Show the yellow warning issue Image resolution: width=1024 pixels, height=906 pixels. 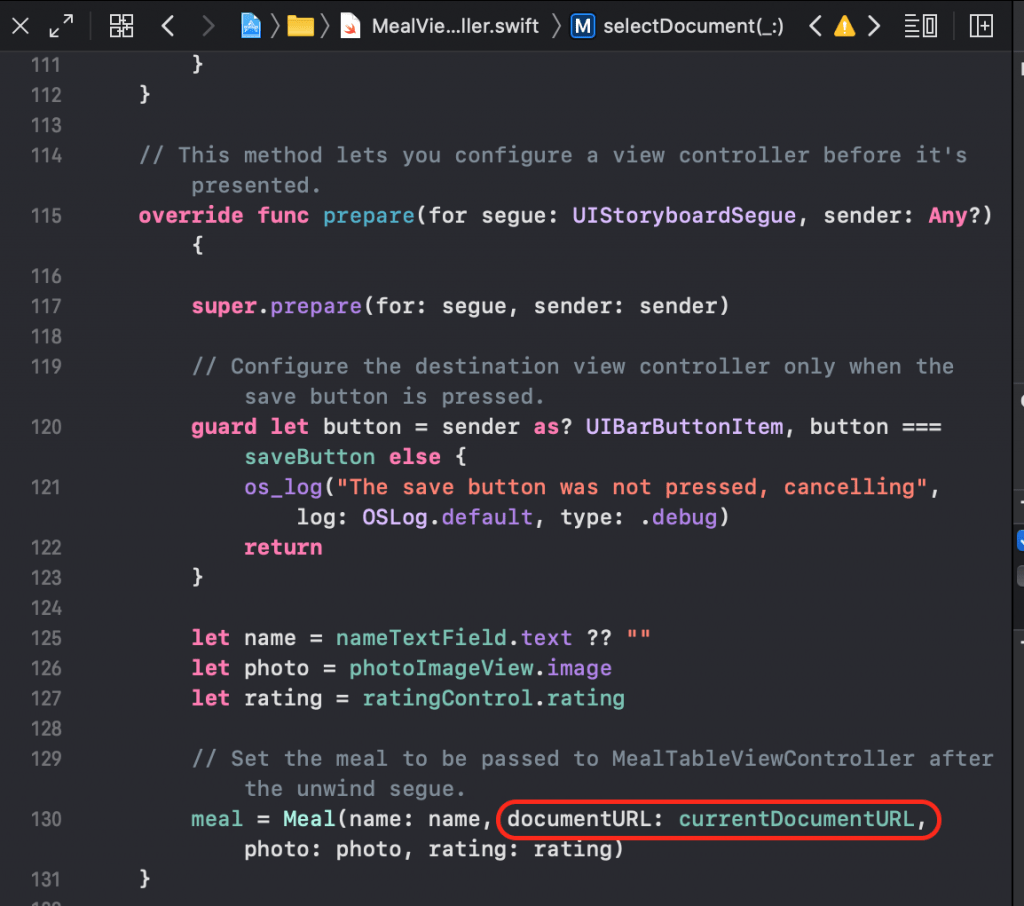[844, 26]
